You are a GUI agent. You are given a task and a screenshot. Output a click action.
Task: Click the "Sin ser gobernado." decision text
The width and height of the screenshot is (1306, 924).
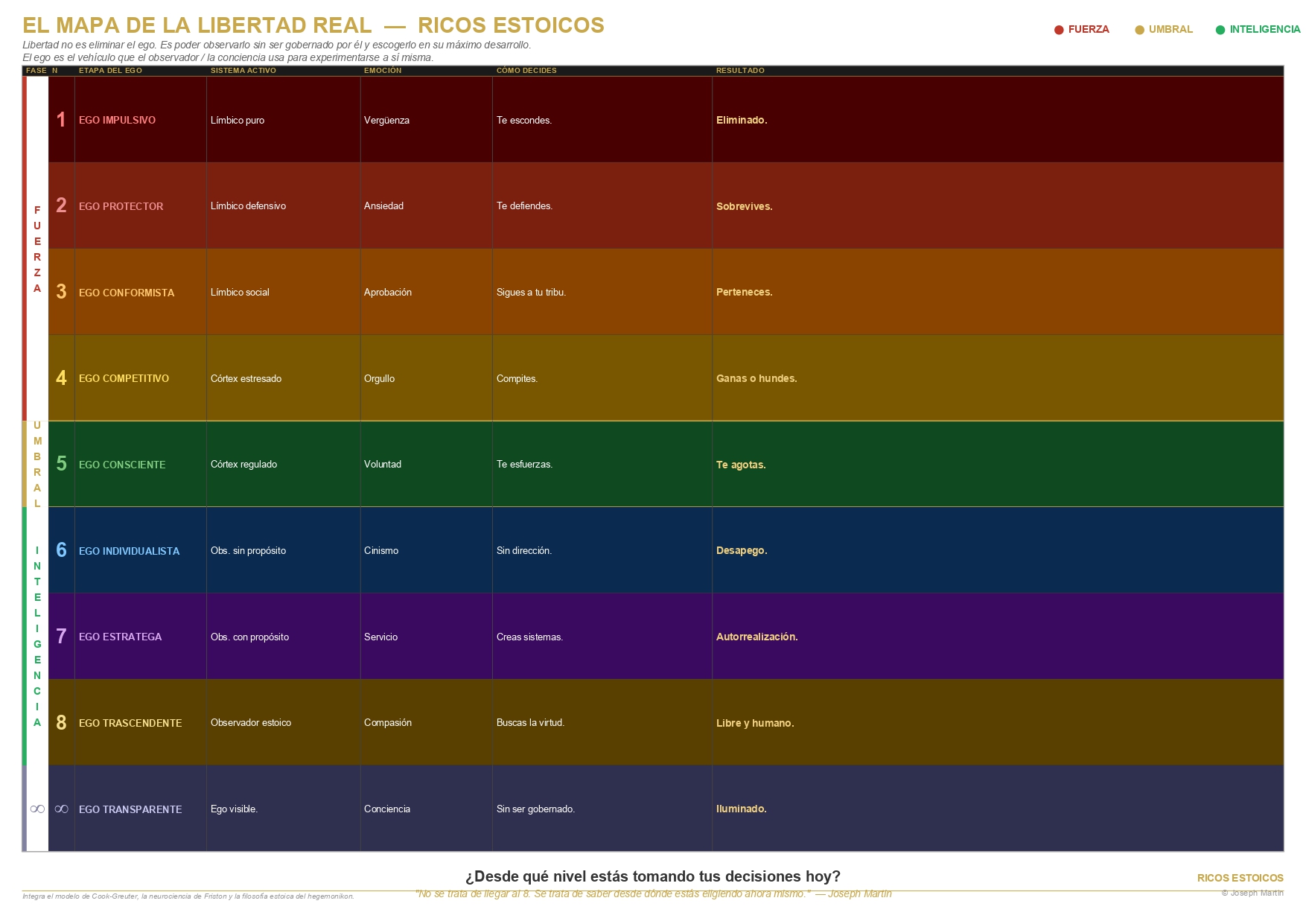(x=535, y=809)
